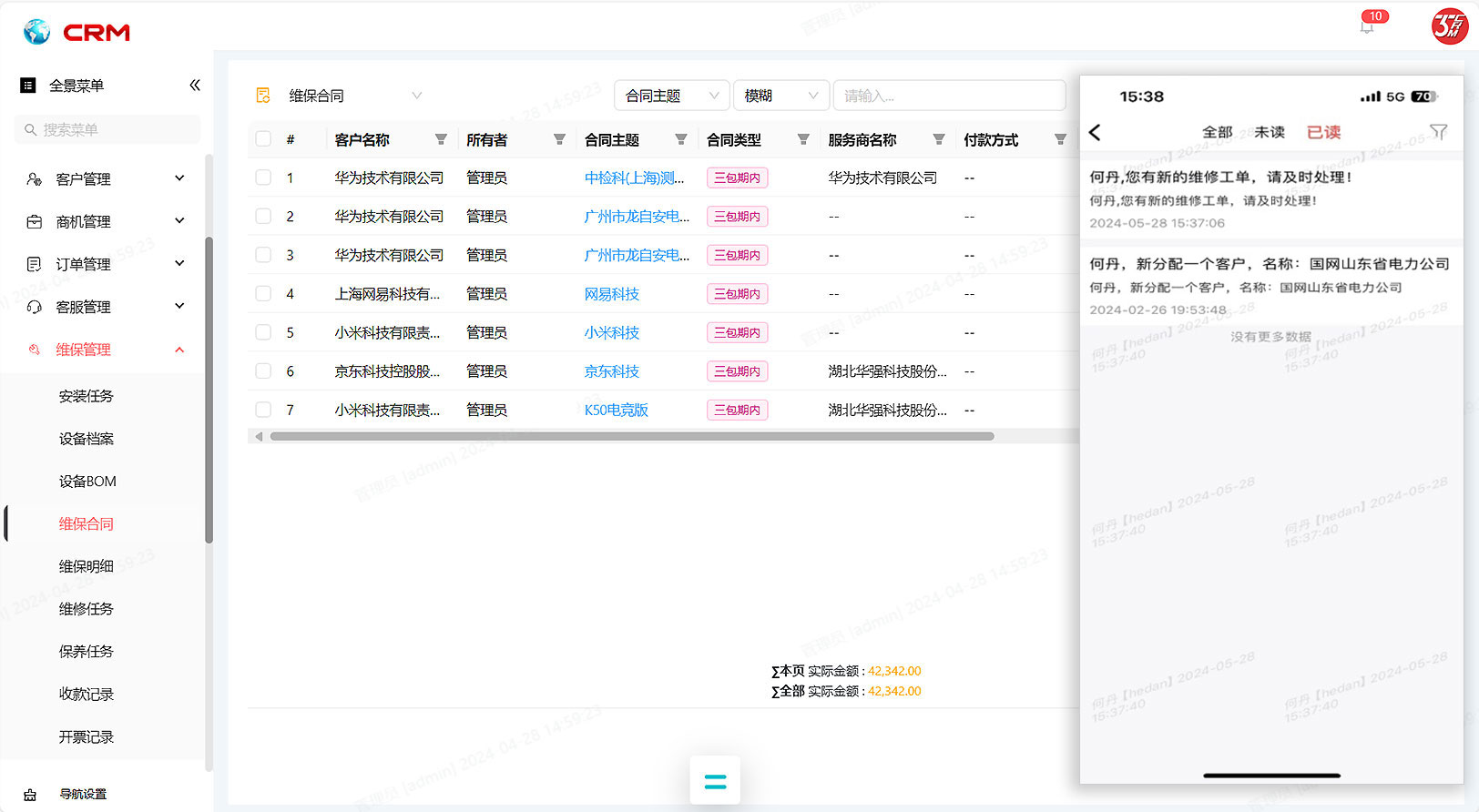1479x812 pixels.
Task: Expand the 客户管理 menu chevron
Action: pyautogui.click(x=179, y=178)
